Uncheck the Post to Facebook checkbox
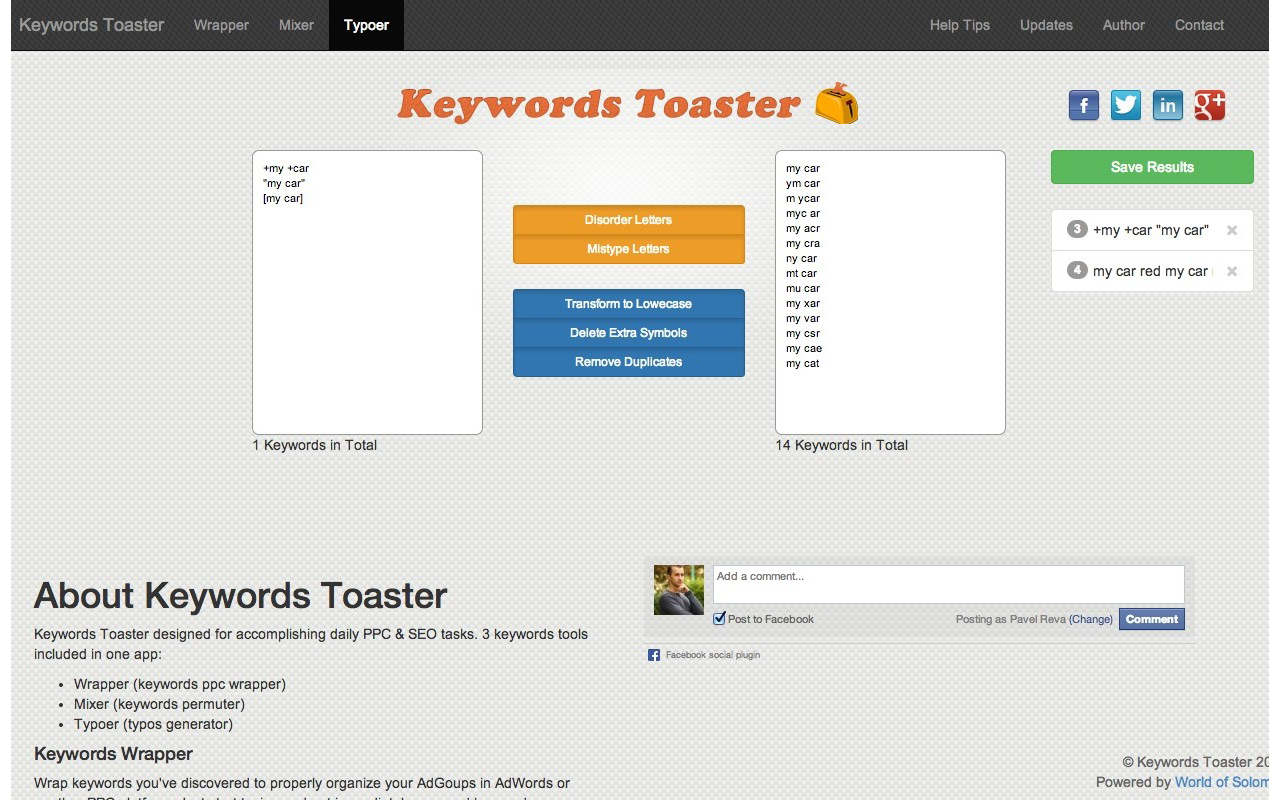Image resolution: width=1280 pixels, height=800 pixels. click(719, 617)
